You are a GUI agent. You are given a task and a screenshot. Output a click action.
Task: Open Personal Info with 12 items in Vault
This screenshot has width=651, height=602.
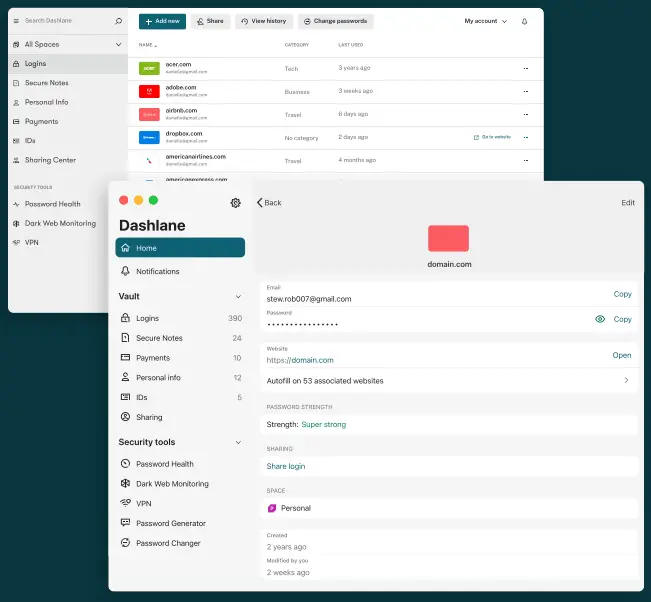181,377
